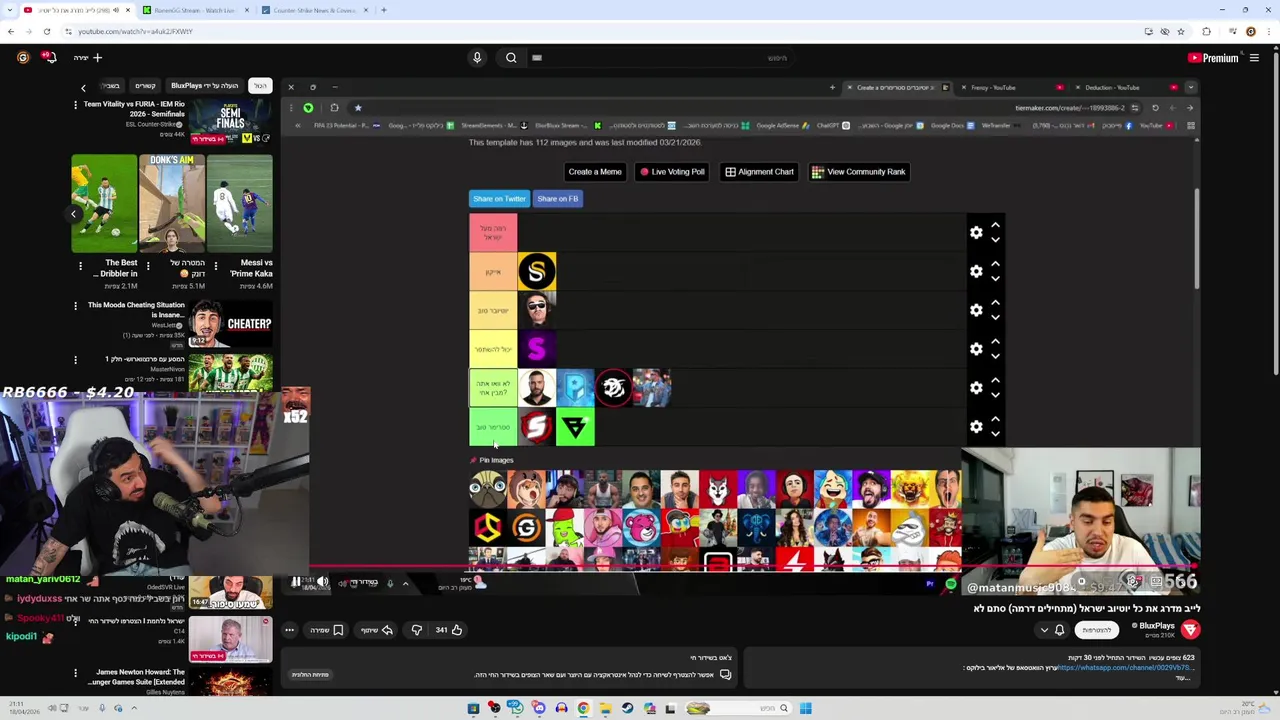Toggle the channel notification bell

coord(1060,630)
